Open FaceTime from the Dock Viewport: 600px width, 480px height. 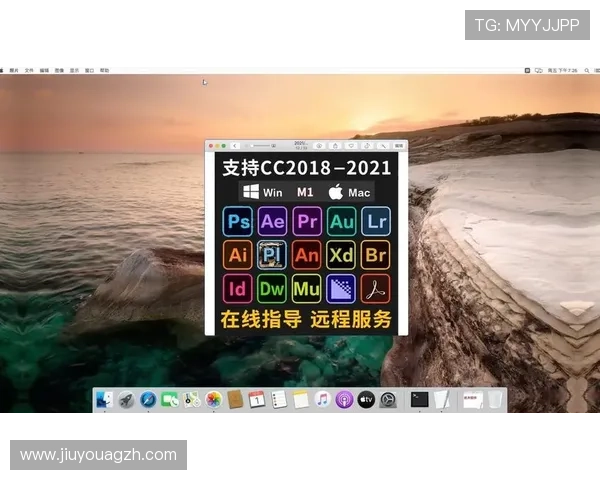(x=170, y=400)
